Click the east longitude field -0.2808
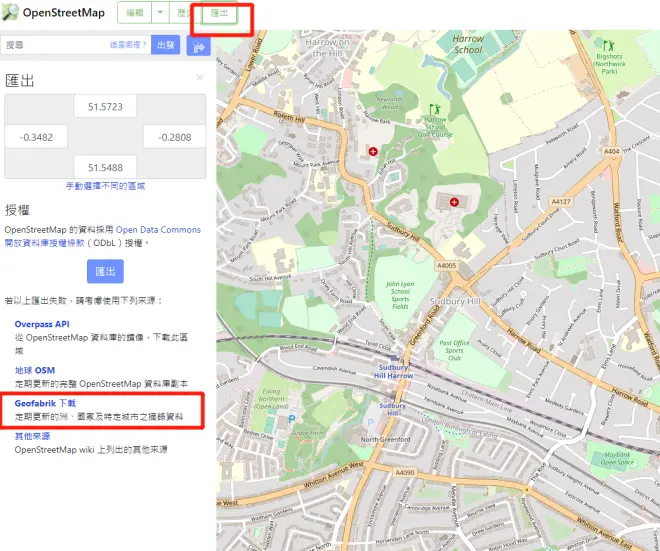This screenshot has width=660, height=551. [x=175, y=137]
